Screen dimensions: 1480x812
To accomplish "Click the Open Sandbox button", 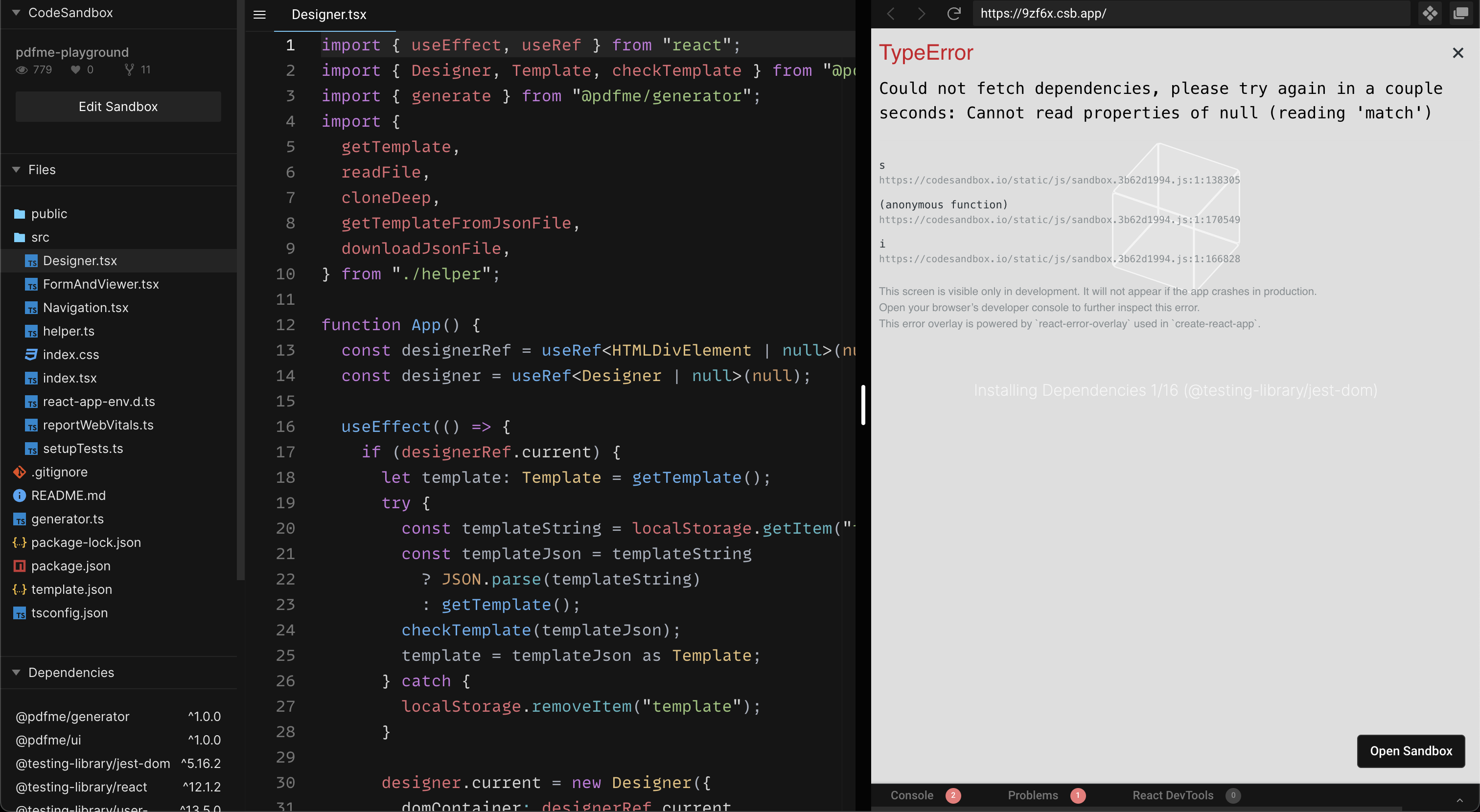I will pos(1411,751).
